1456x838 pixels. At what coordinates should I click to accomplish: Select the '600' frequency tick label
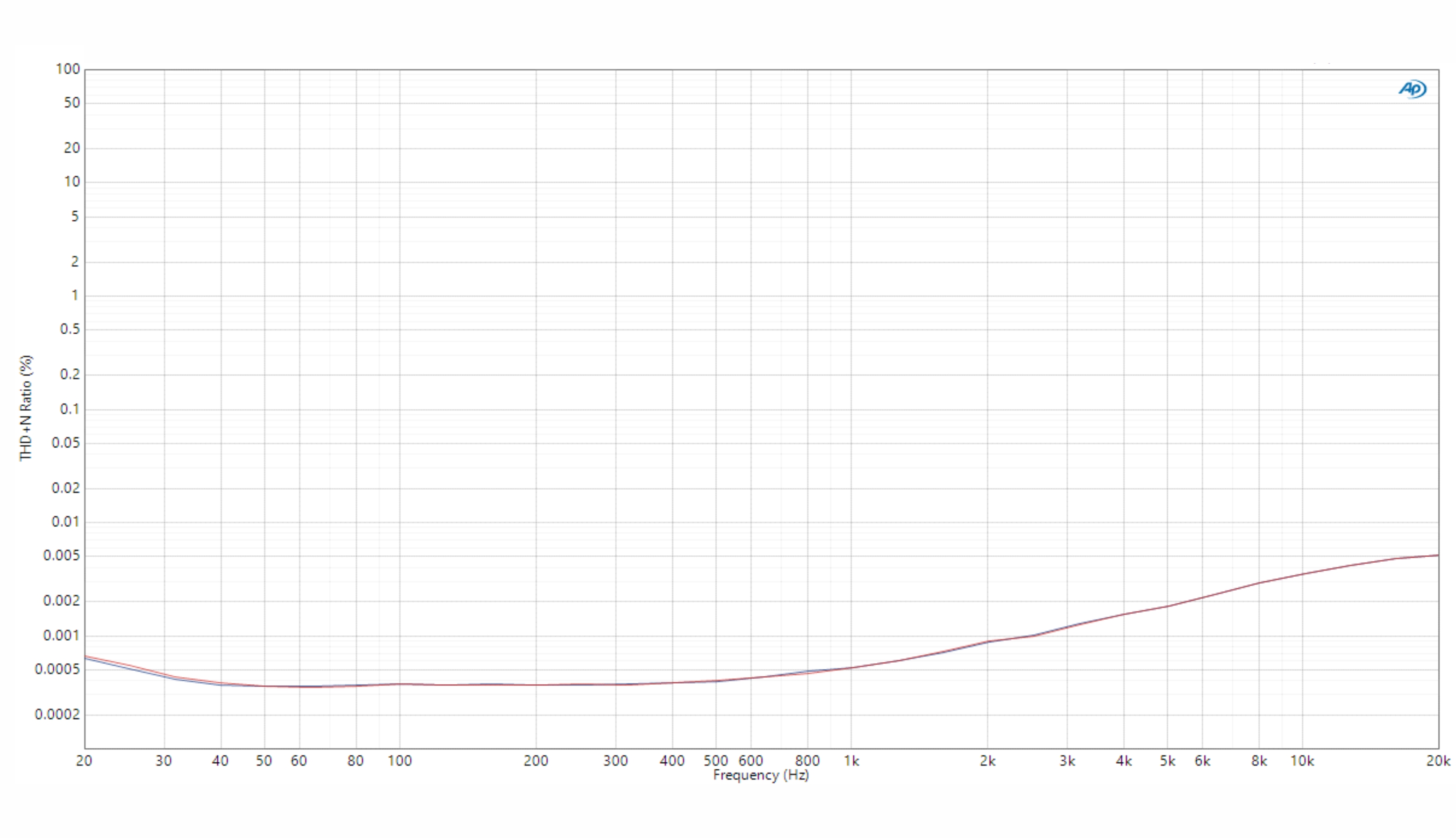click(x=751, y=761)
